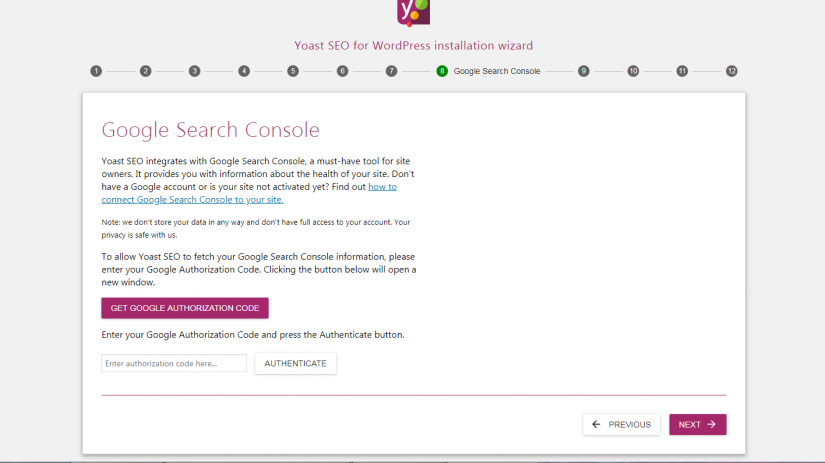Go to wizard step 4

tap(244, 71)
